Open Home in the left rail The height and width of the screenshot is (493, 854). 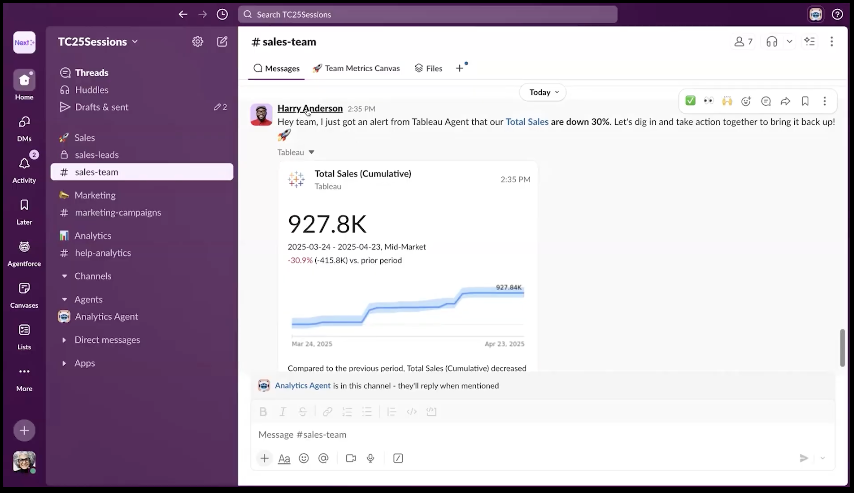[x=24, y=85]
